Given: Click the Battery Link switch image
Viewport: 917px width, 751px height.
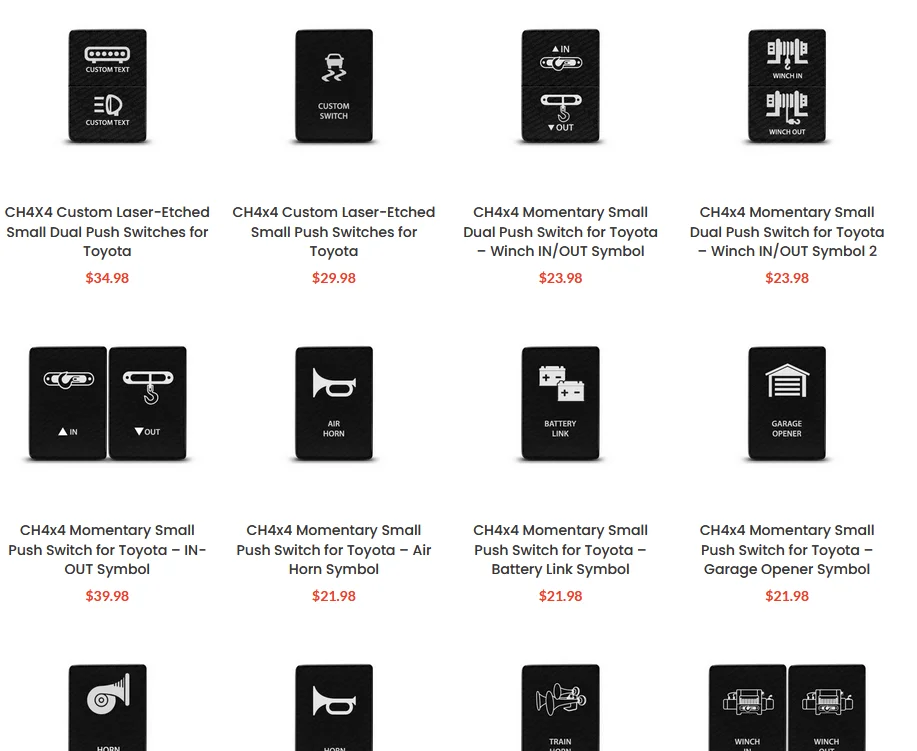Looking at the screenshot, I should click(x=560, y=403).
